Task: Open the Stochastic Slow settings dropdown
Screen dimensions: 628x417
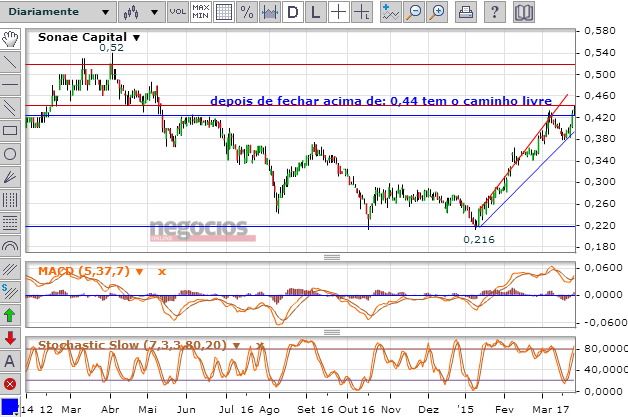Action: 236,345
